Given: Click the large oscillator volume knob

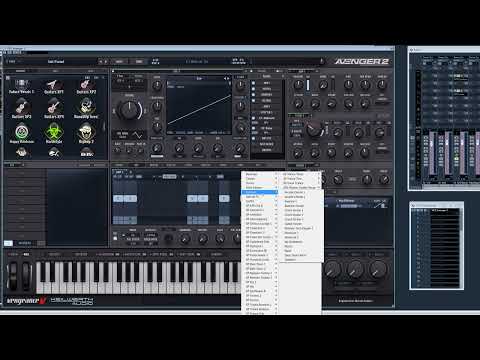Looking at the screenshot, I should [129, 110].
